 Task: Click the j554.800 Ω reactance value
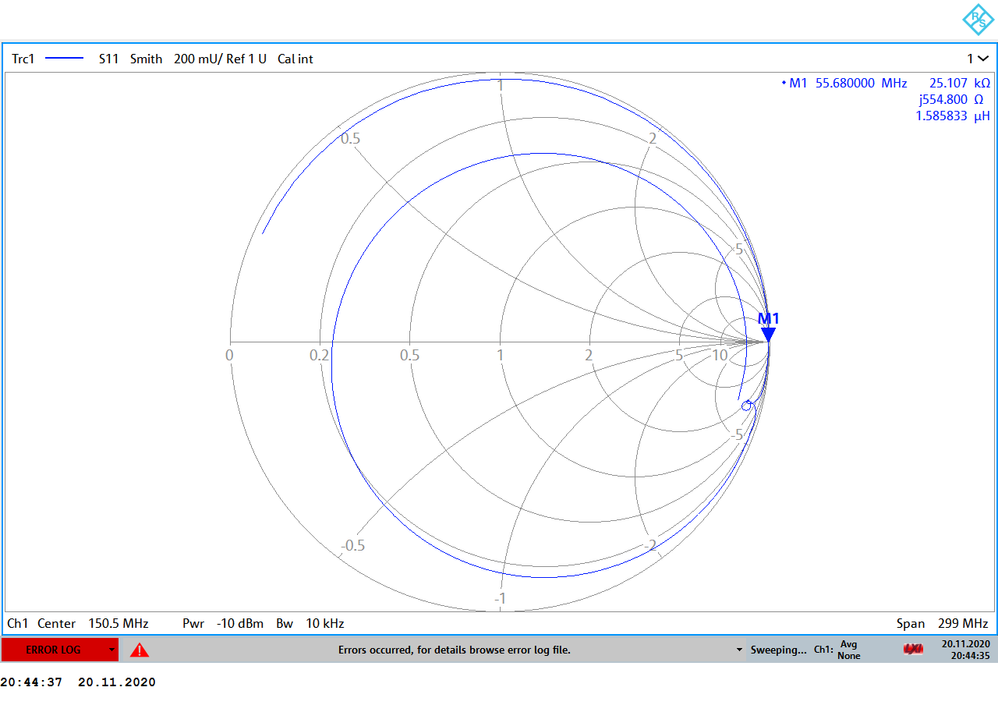click(952, 99)
